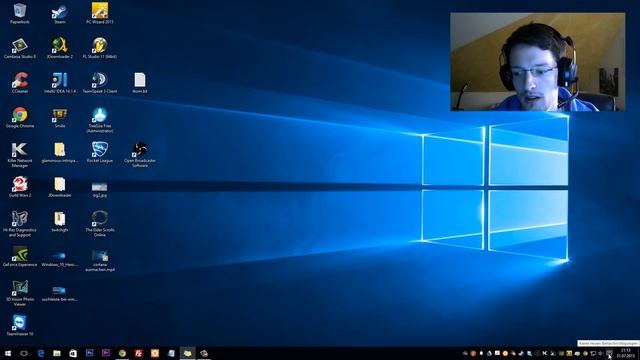Viewport: 640px width, 360px height.
Task: Launch the TeamSpeak 3 Client shortcut
Action: pos(100,83)
